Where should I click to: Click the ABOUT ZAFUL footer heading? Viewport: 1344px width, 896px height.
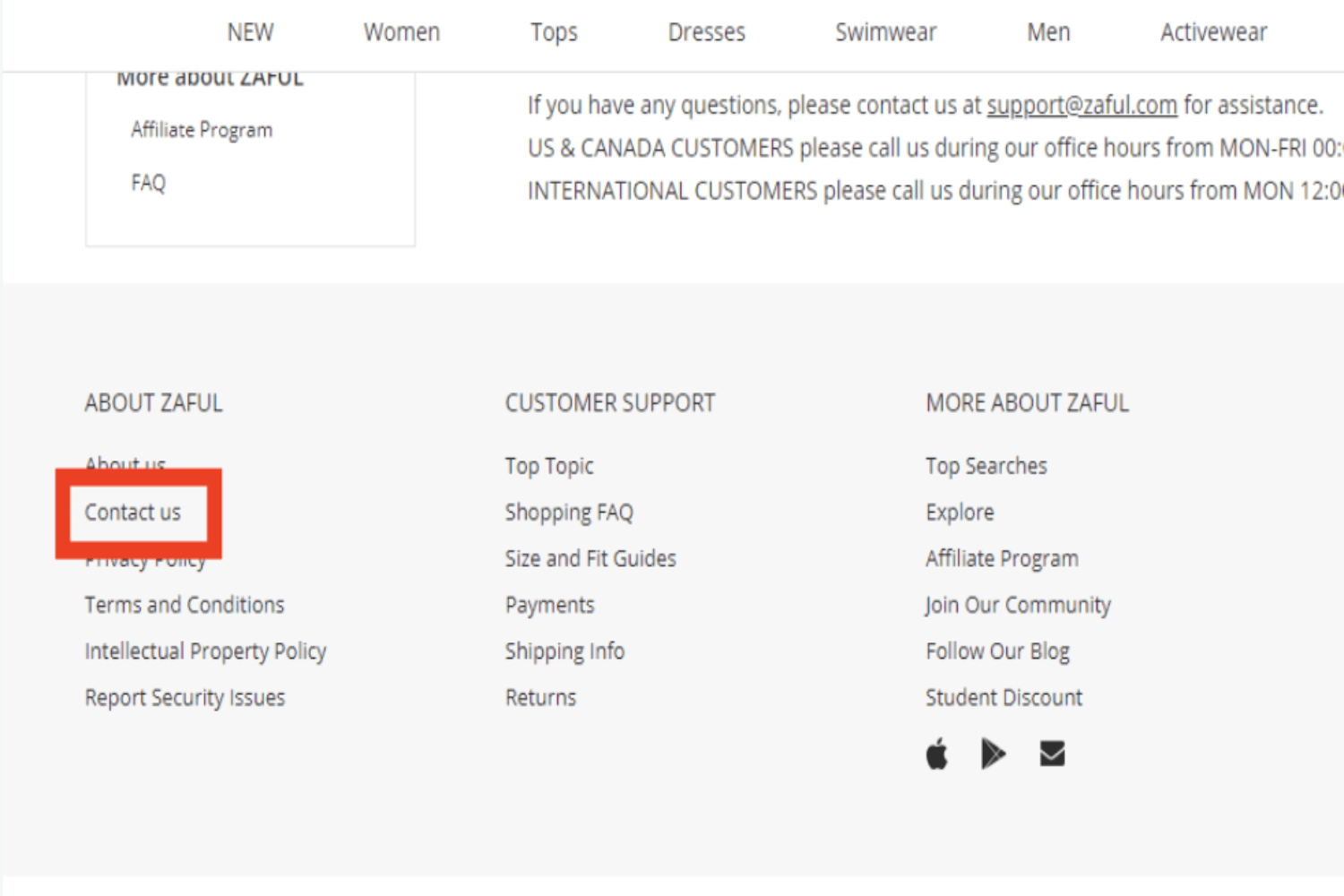click(153, 403)
